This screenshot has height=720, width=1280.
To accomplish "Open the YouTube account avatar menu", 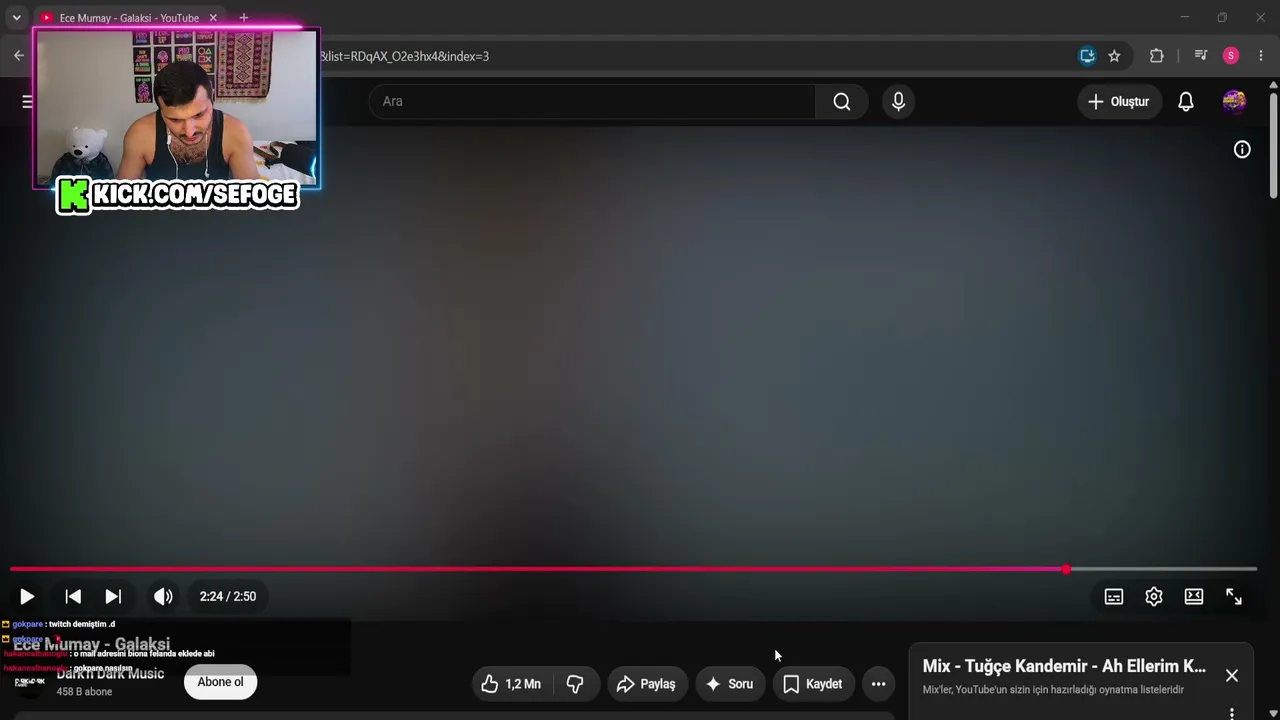I will tap(1234, 102).
